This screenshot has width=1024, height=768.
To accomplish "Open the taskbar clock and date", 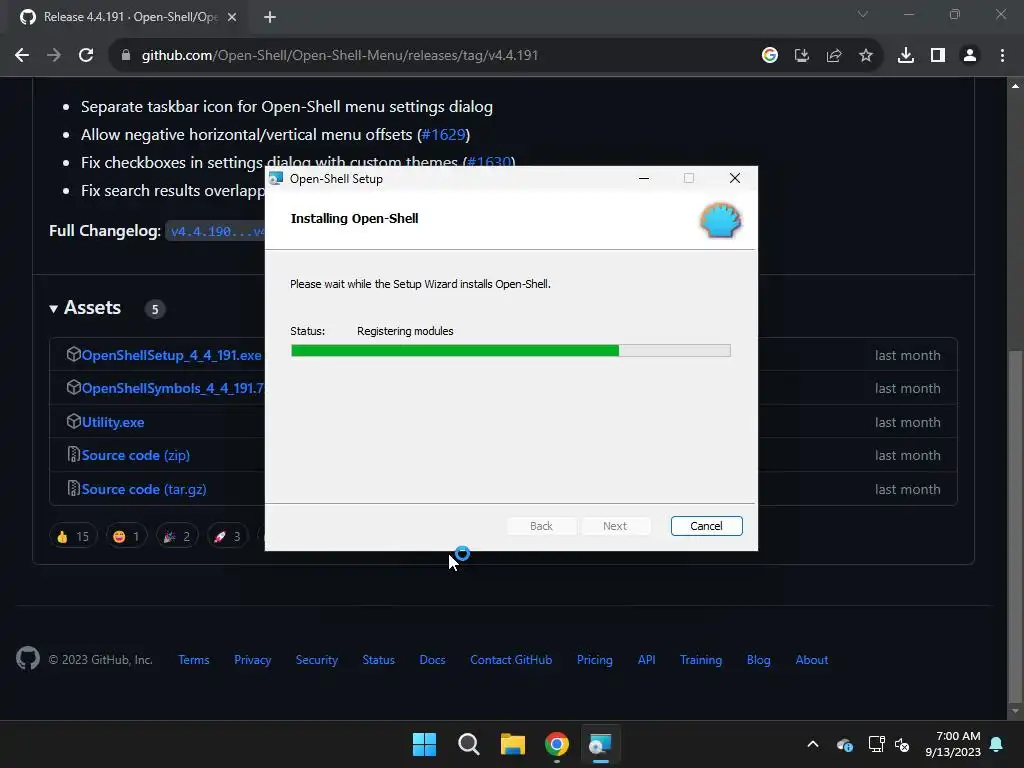I will [x=953, y=744].
